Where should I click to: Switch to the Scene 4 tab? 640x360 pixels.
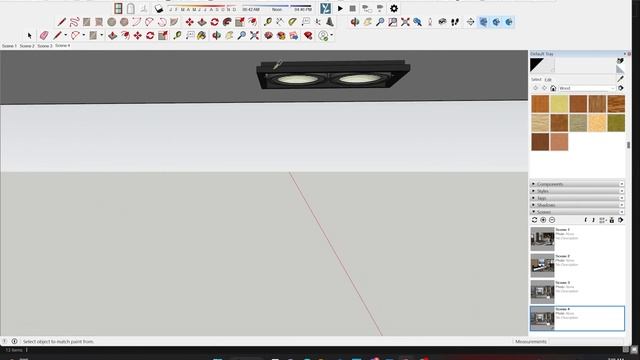click(x=62, y=46)
